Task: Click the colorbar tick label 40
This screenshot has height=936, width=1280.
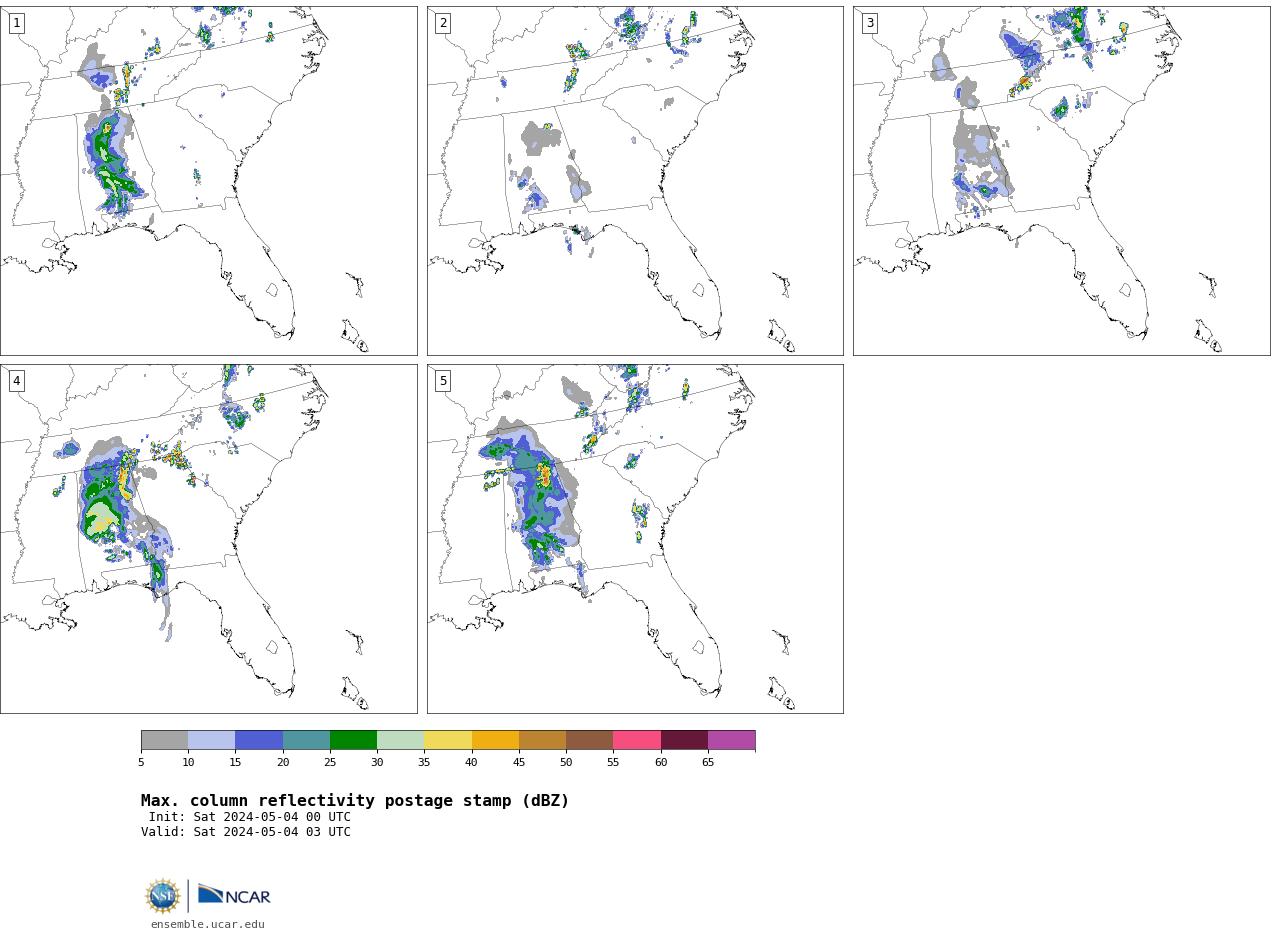Action: 472,763
